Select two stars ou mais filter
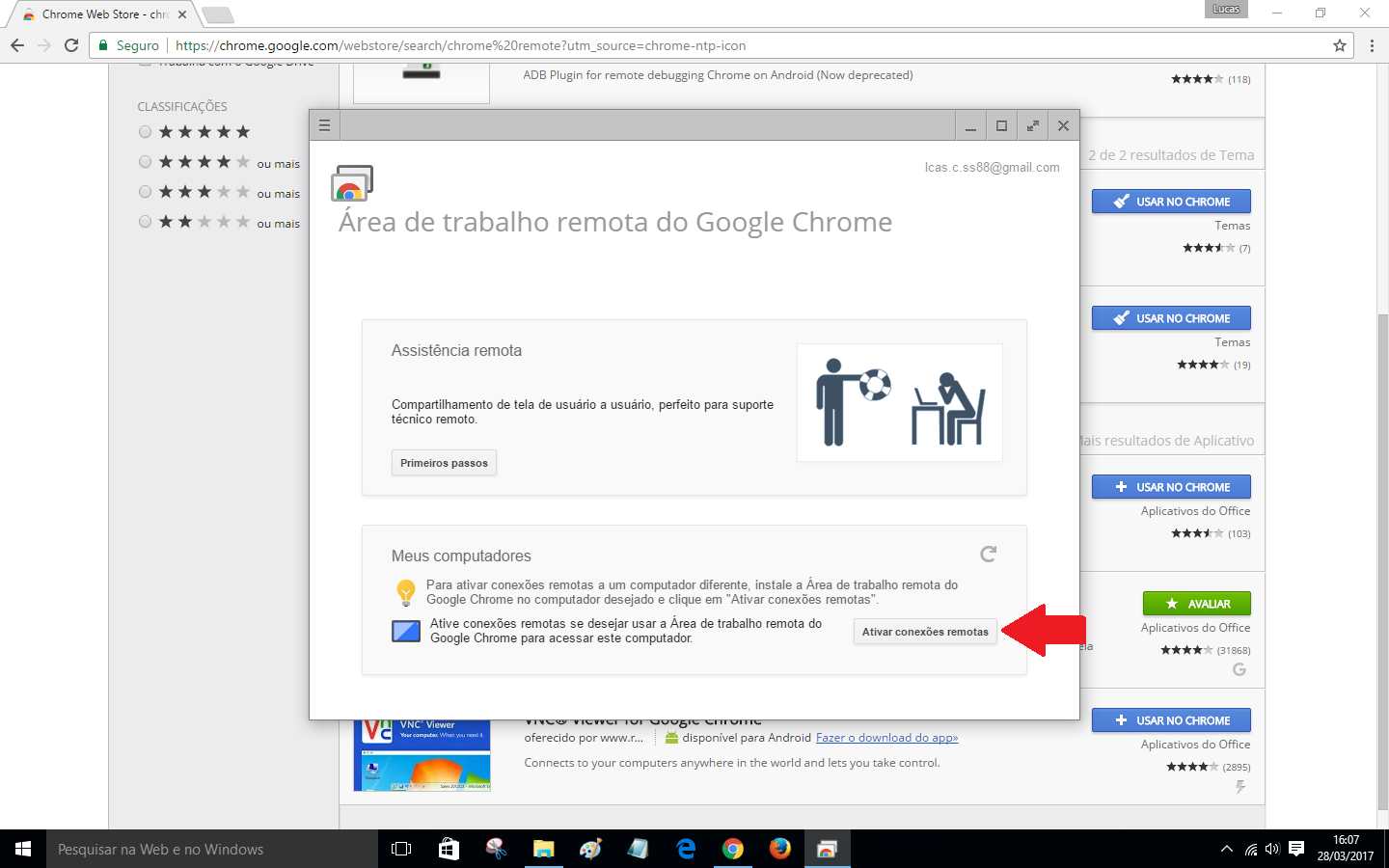This screenshot has width=1389, height=868. (145, 222)
